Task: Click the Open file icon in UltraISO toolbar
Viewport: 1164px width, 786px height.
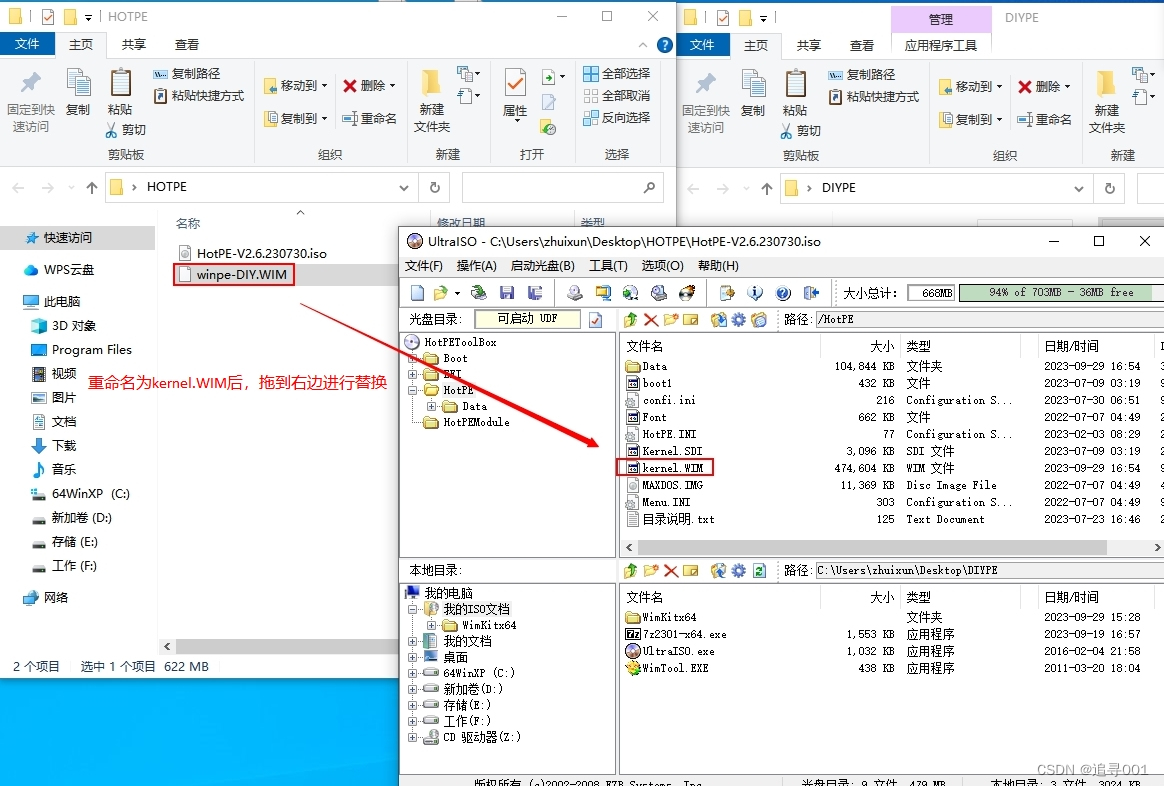Action: [x=441, y=293]
